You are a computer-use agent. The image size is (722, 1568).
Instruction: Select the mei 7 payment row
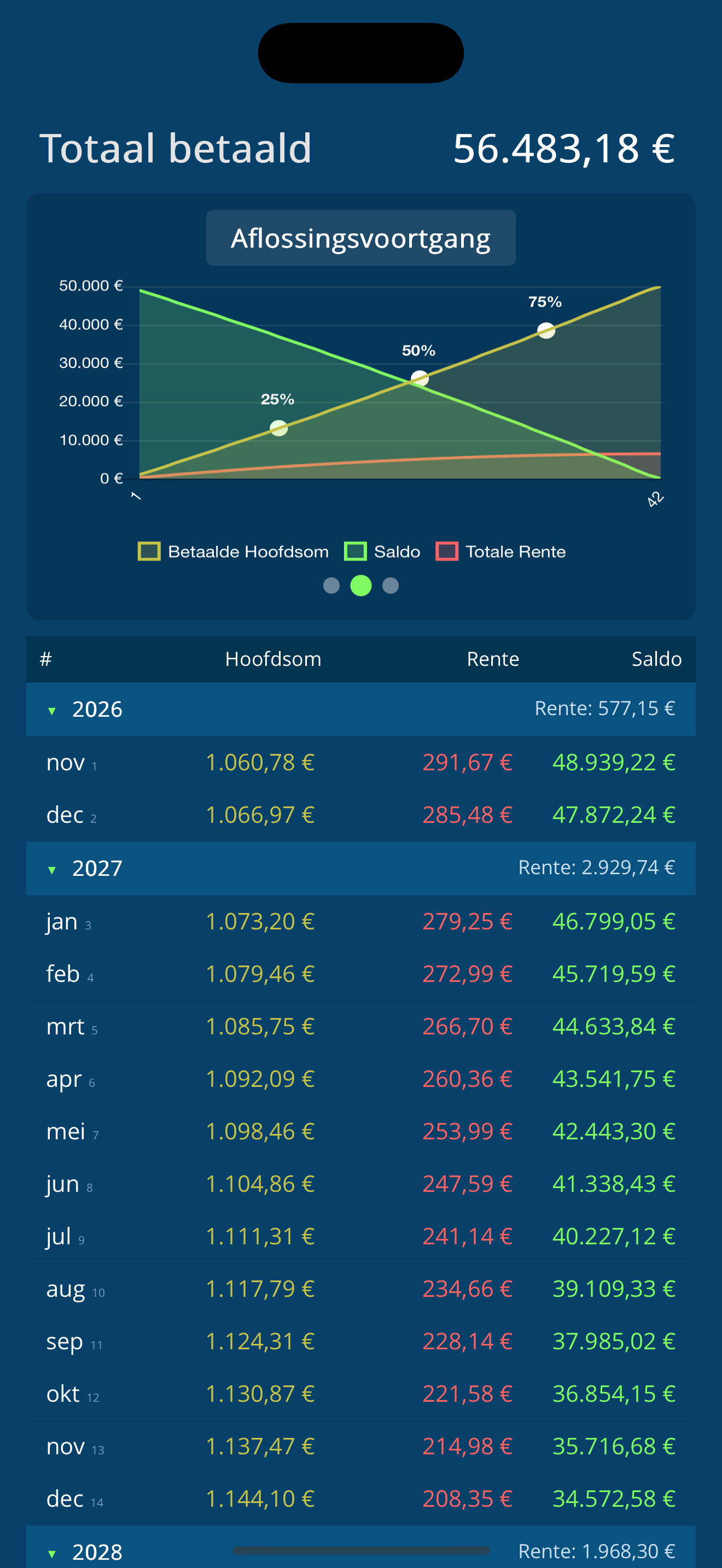pos(360,1132)
